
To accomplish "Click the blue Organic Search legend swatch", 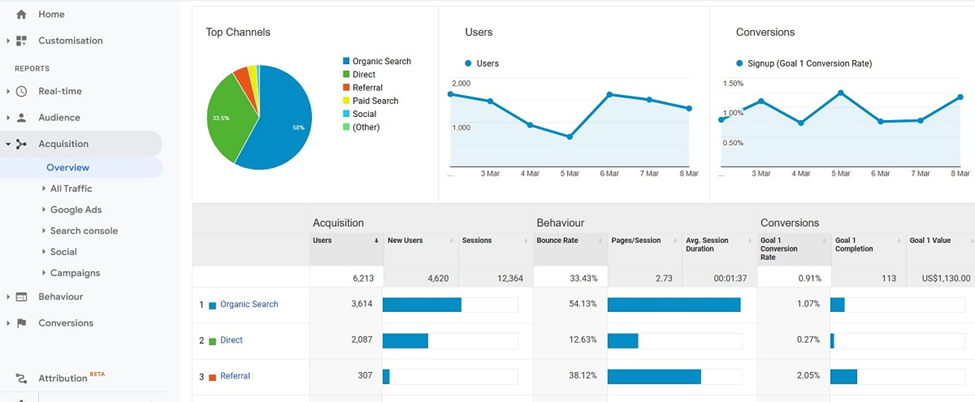I will tap(346, 61).
